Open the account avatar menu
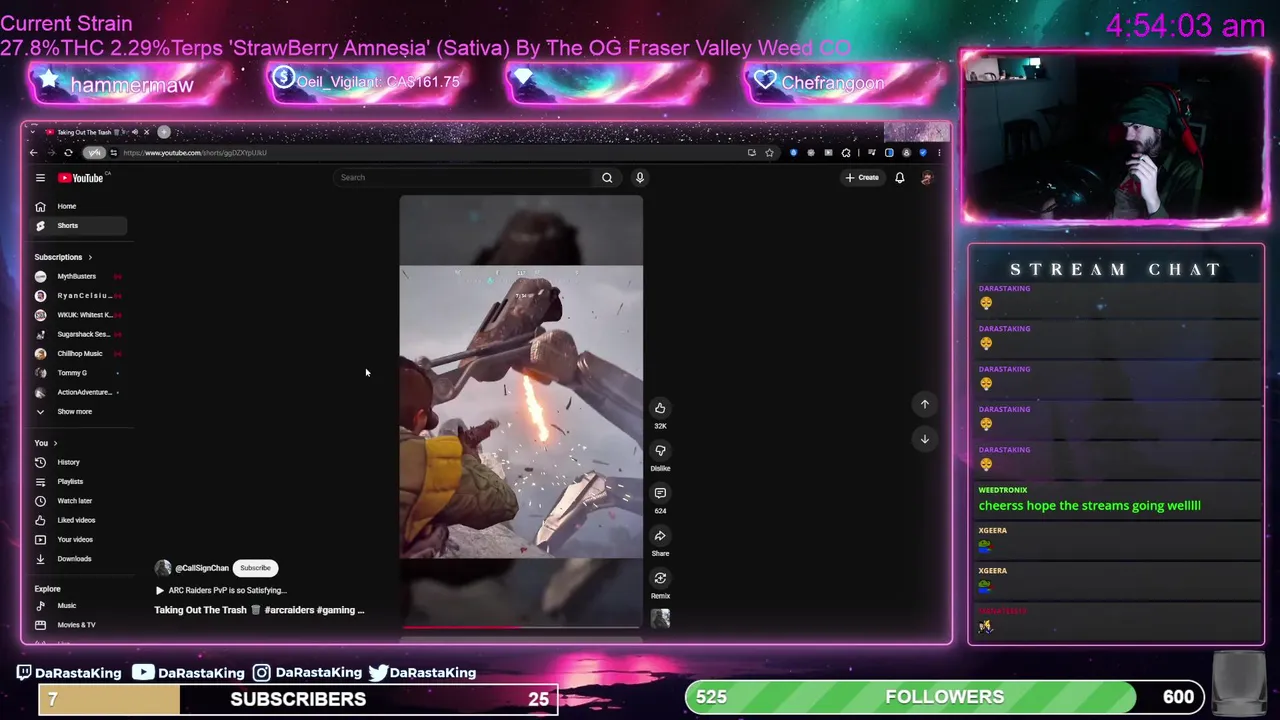1280x720 pixels. [x=926, y=178]
